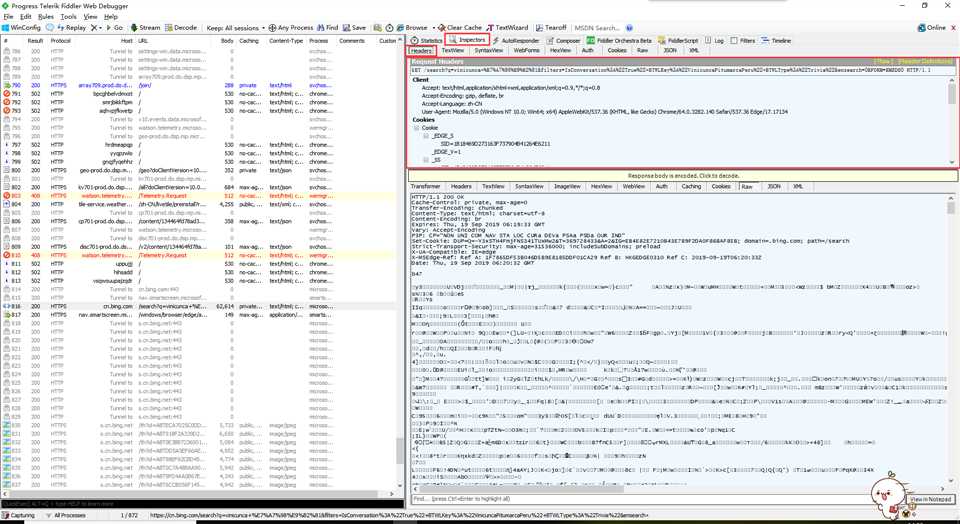960x524 pixels.
Task: Select session 803 watson.telemetry row
Action: [200, 196]
